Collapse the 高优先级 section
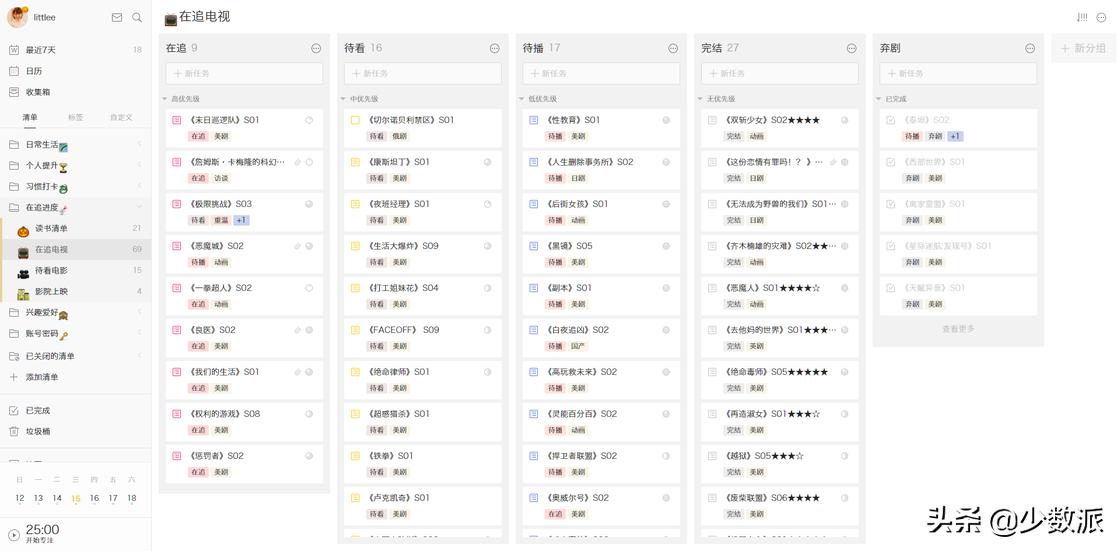1120x551 pixels. pyautogui.click(x=165, y=99)
